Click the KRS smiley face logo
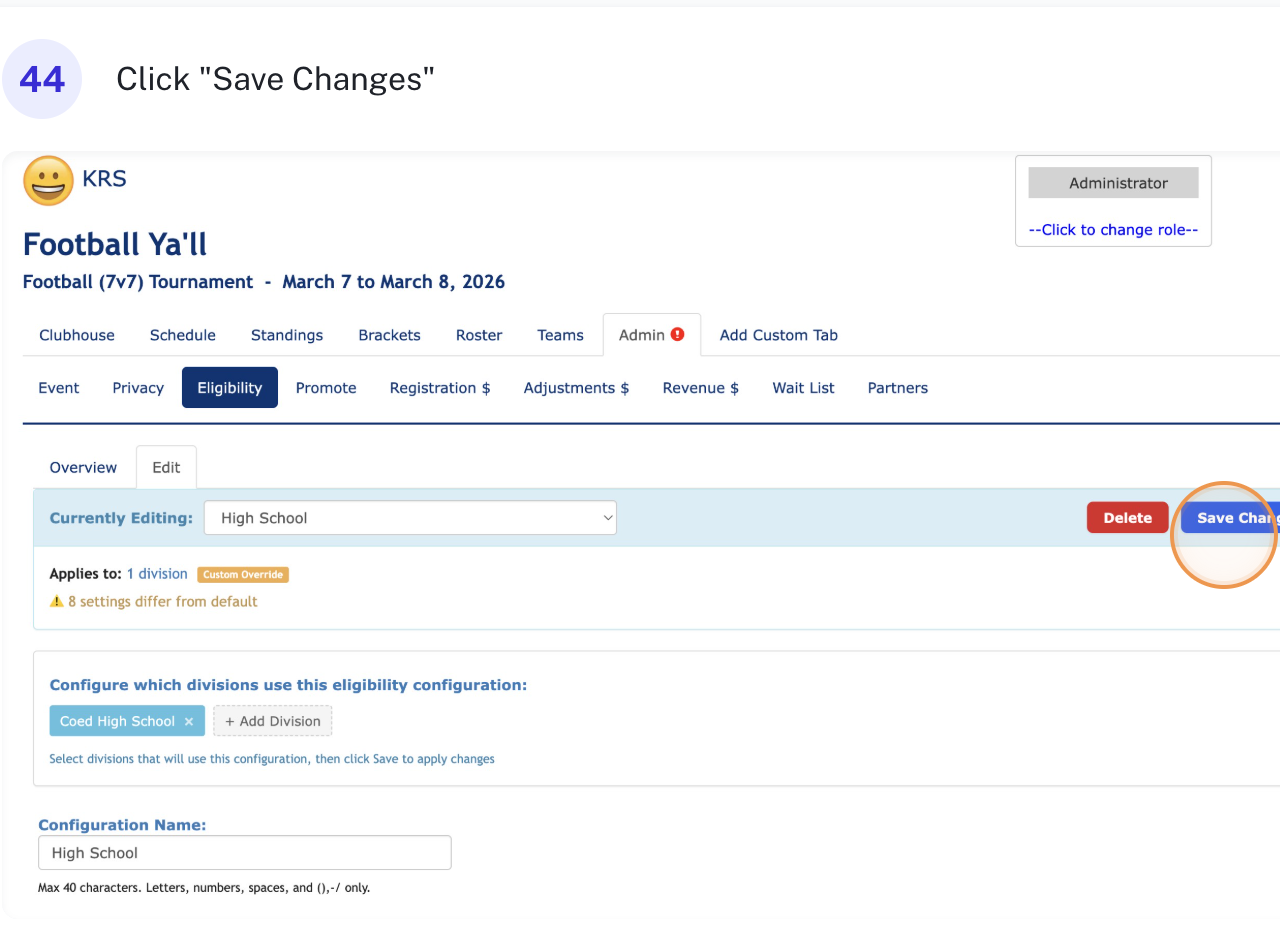Screen dimensions: 1280x940 click(47, 180)
